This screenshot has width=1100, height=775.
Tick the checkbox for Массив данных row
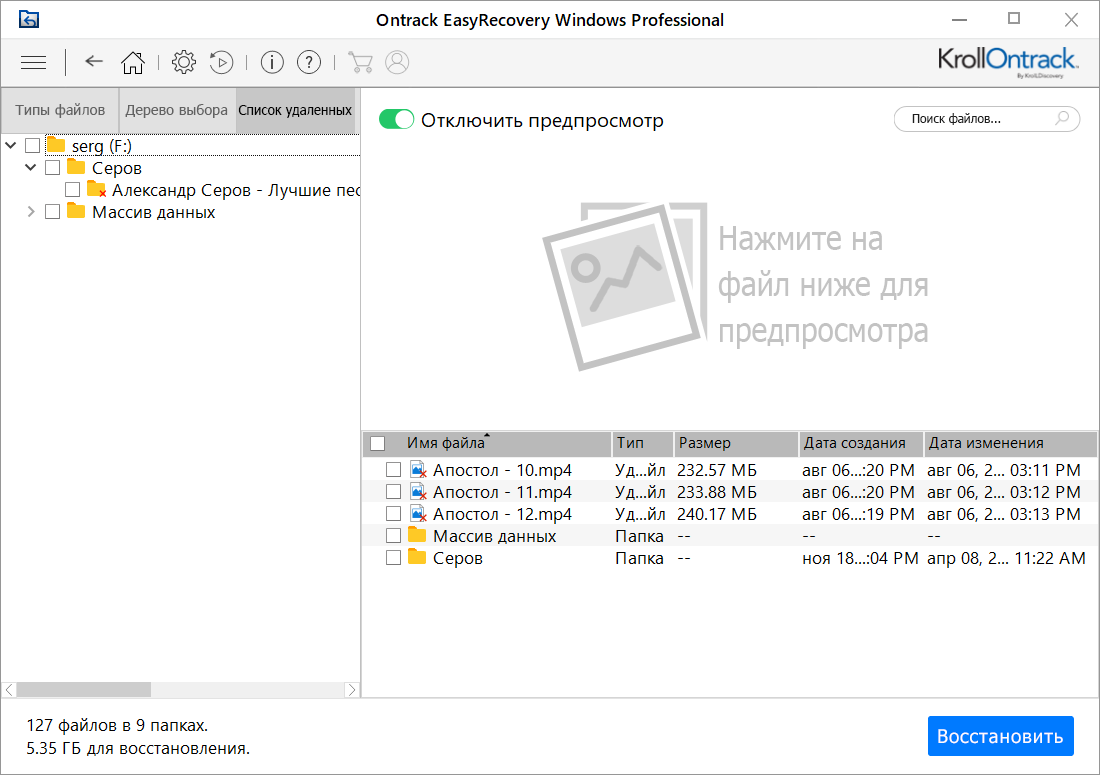pos(394,536)
